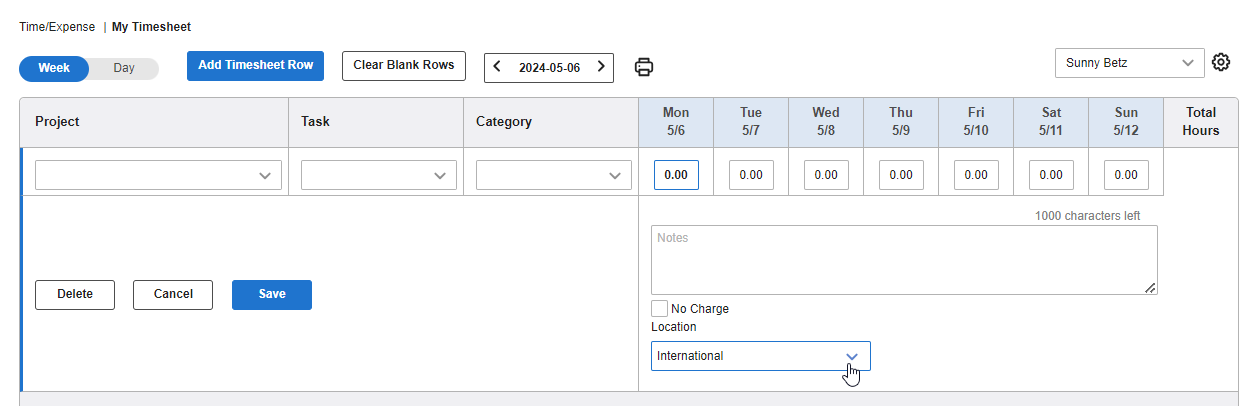Click the Add Timesheet Row button

(x=255, y=65)
